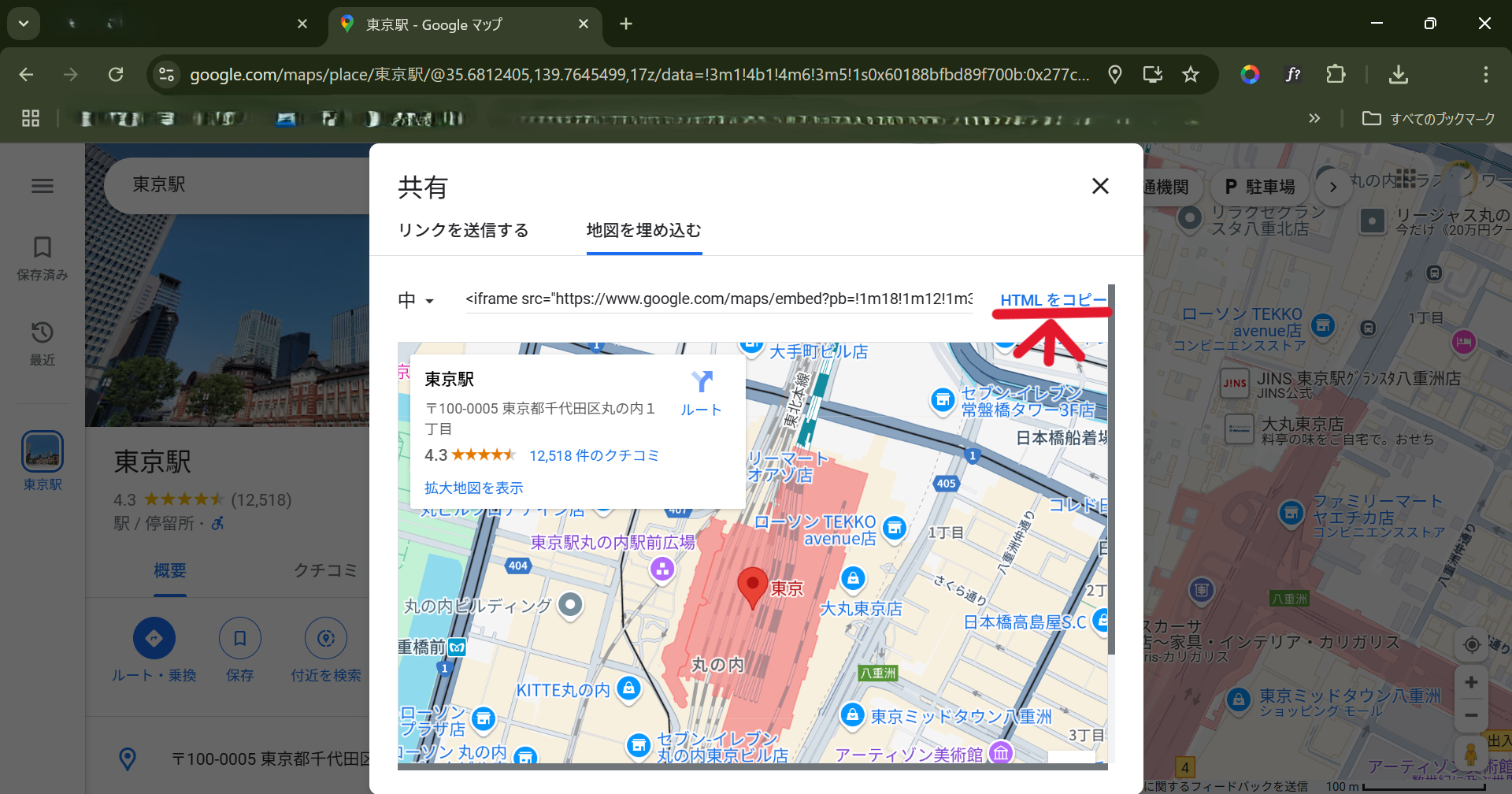The width and height of the screenshot is (1512, 794).
Task: Switch to リンクを送信する tab
Action: (x=463, y=230)
